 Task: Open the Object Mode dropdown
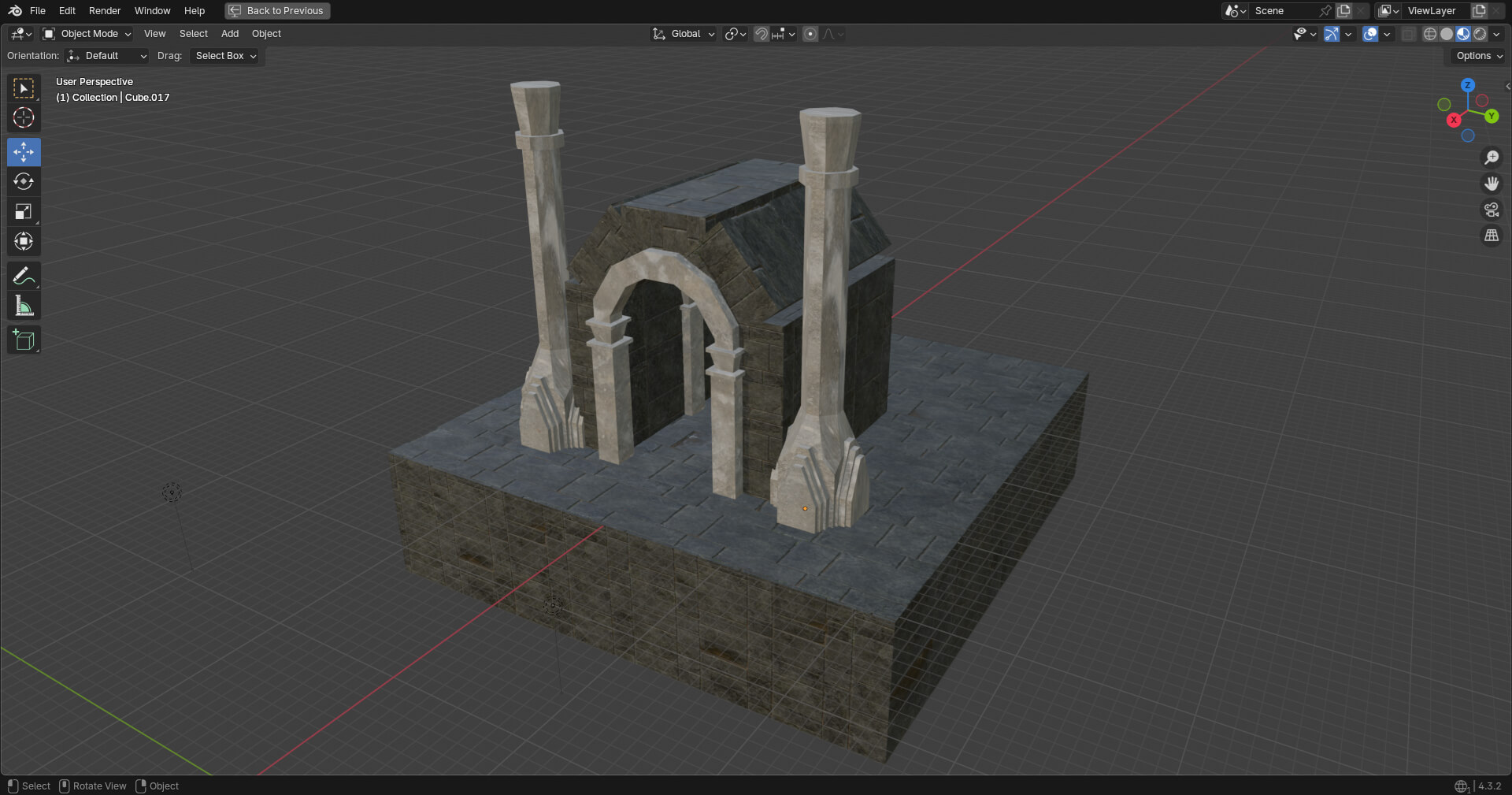pos(87,34)
